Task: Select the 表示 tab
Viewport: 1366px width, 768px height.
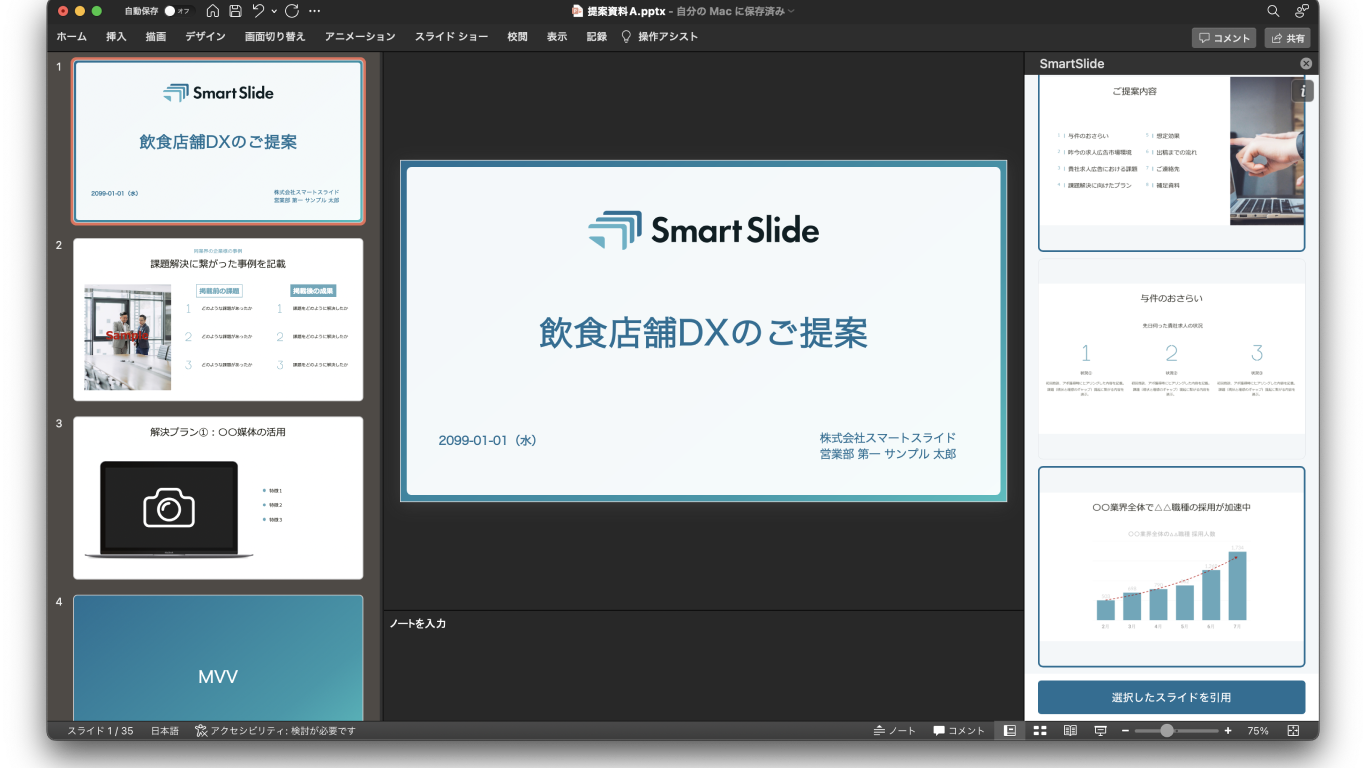Action: (x=557, y=37)
